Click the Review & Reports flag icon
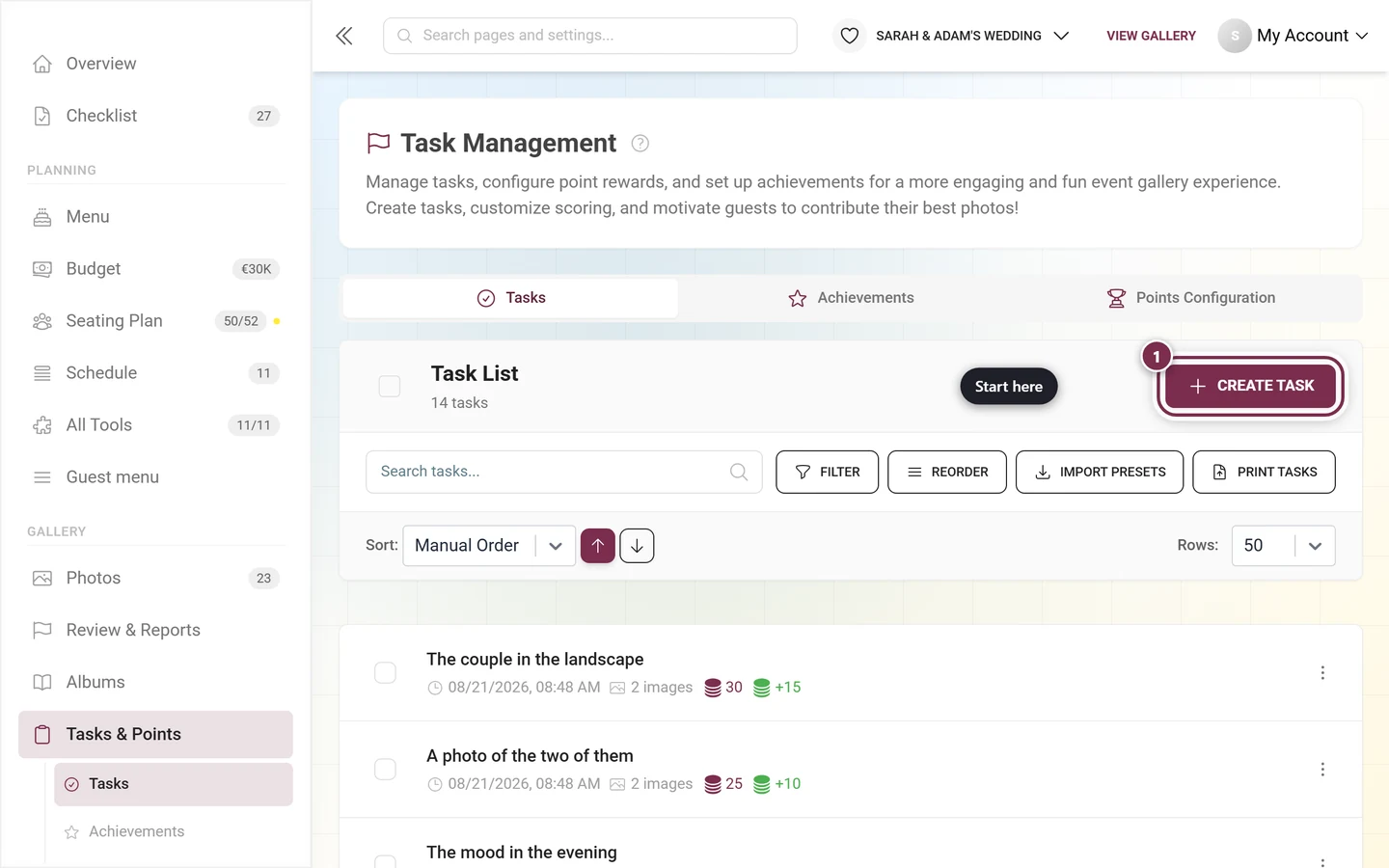Image resolution: width=1389 pixels, height=868 pixels. (42, 631)
